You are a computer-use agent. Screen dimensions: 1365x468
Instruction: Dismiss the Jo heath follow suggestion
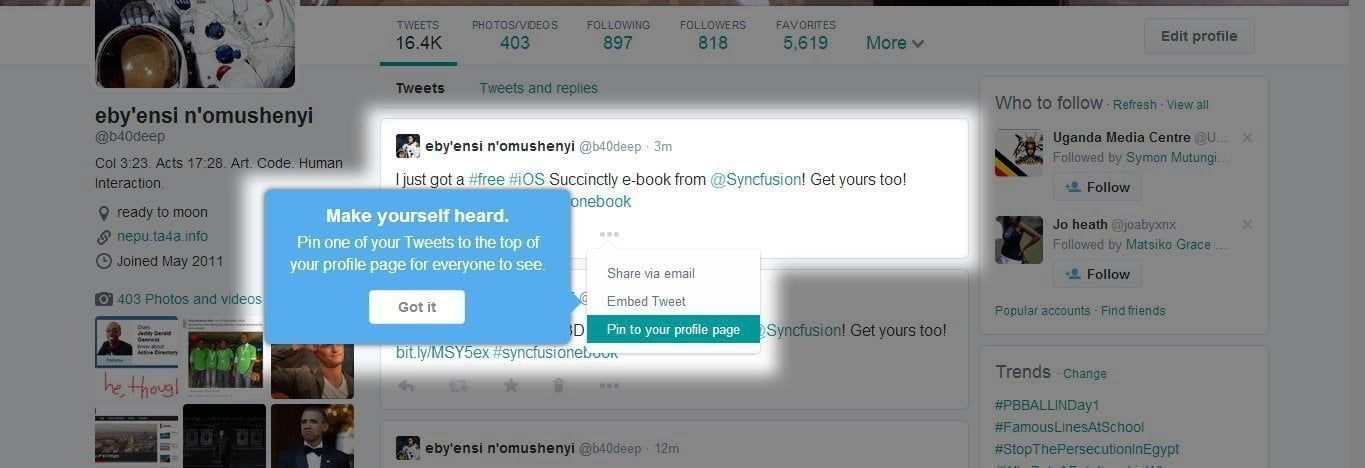[1247, 225]
